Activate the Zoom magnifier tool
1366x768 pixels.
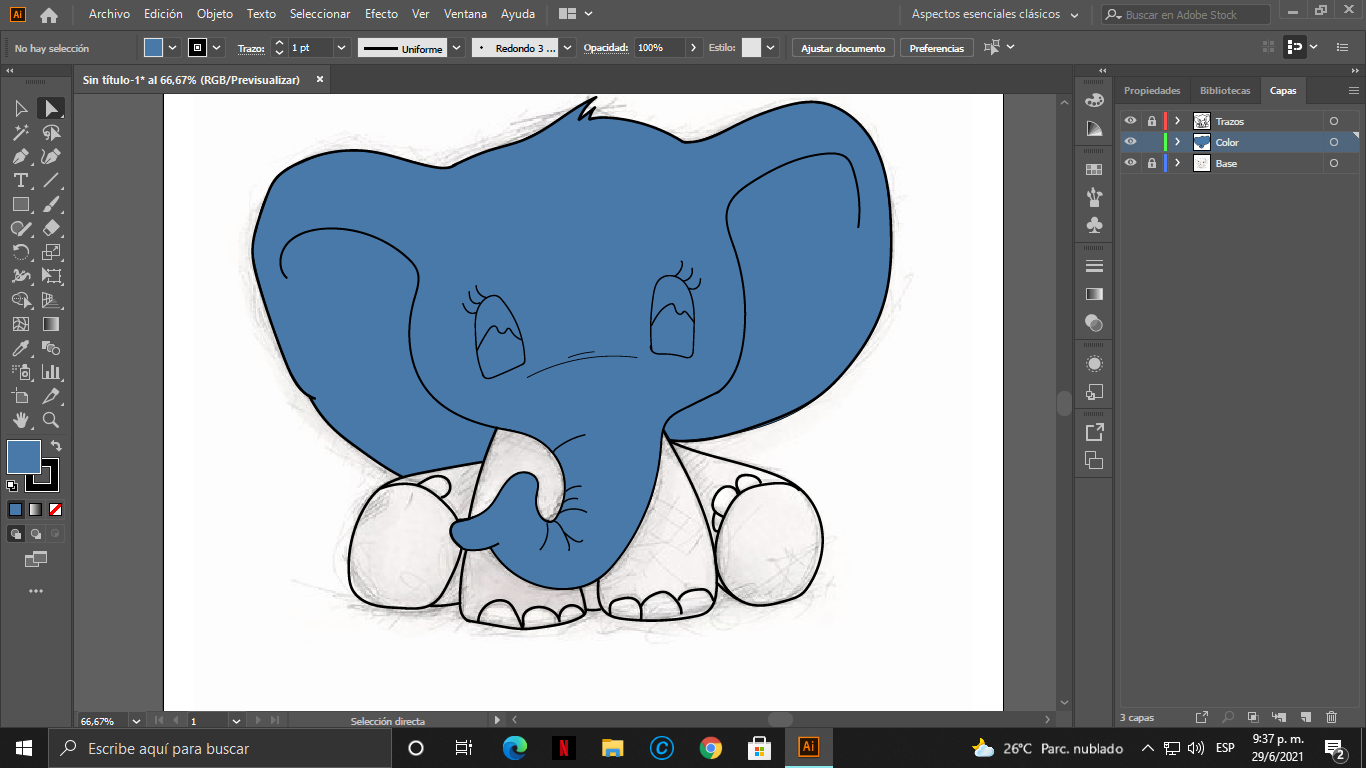51,420
